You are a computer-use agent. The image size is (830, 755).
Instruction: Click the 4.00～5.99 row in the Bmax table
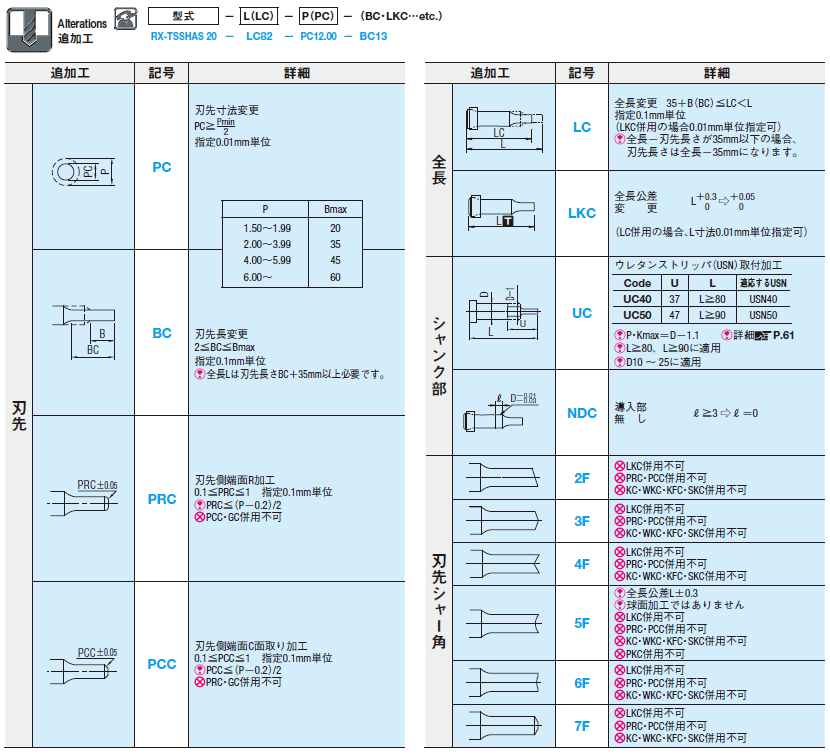[291, 260]
